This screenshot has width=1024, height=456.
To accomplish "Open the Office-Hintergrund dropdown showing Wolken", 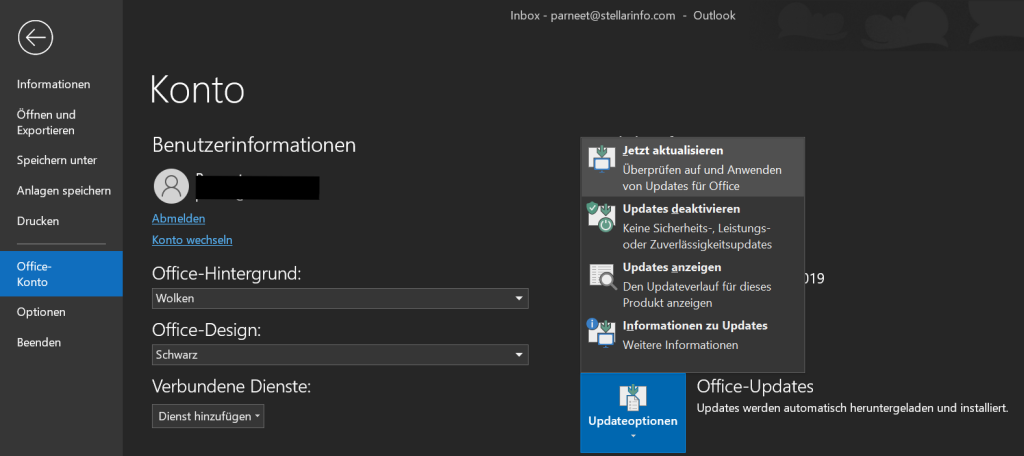I will pos(340,299).
